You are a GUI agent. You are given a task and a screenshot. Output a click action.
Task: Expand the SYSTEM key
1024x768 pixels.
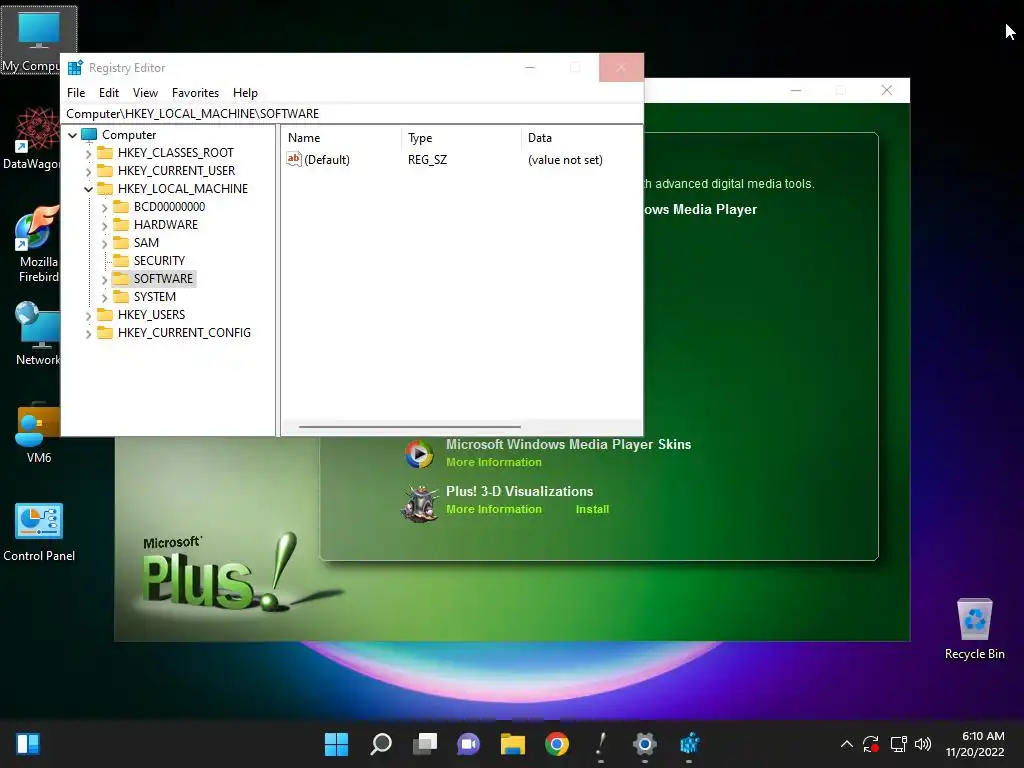pyautogui.click(x=104, y=297)
